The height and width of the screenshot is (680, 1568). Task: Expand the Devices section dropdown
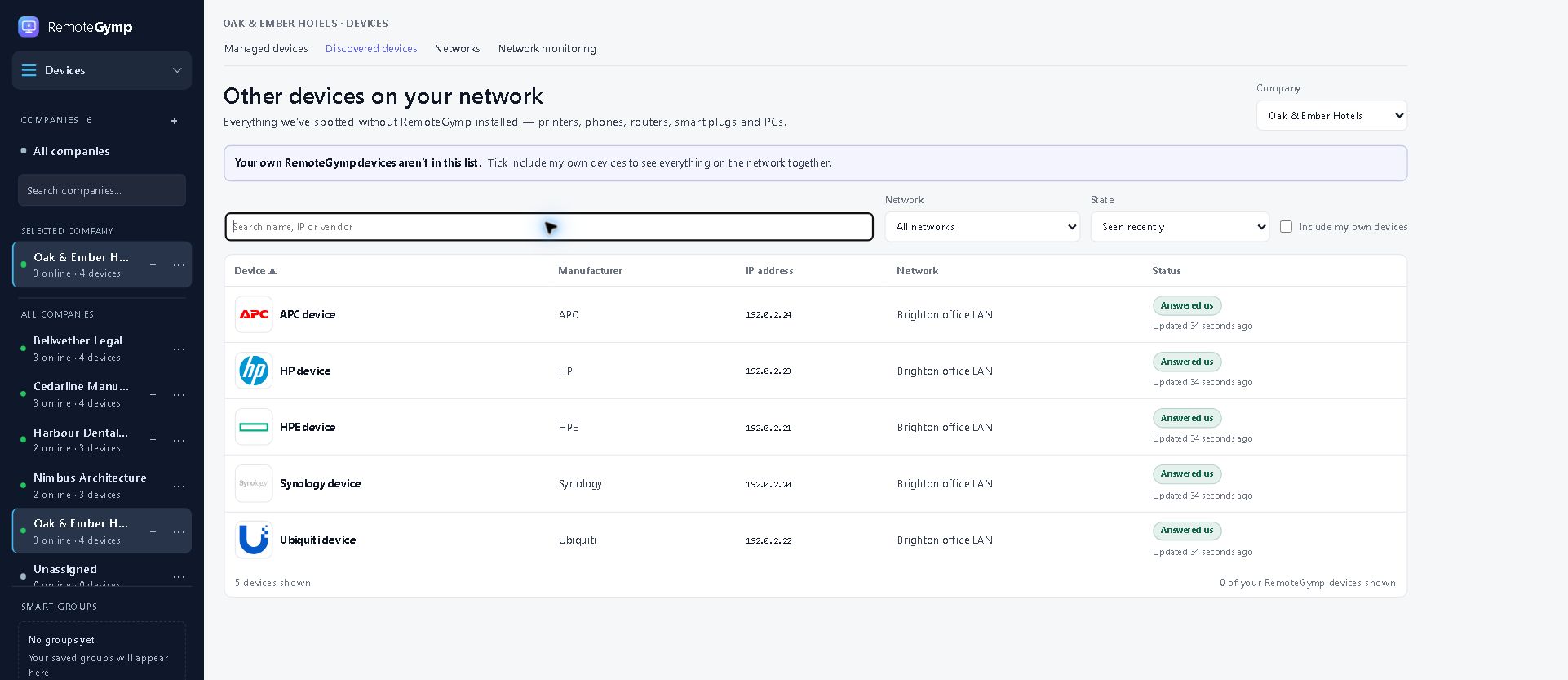tap(102, 70)
